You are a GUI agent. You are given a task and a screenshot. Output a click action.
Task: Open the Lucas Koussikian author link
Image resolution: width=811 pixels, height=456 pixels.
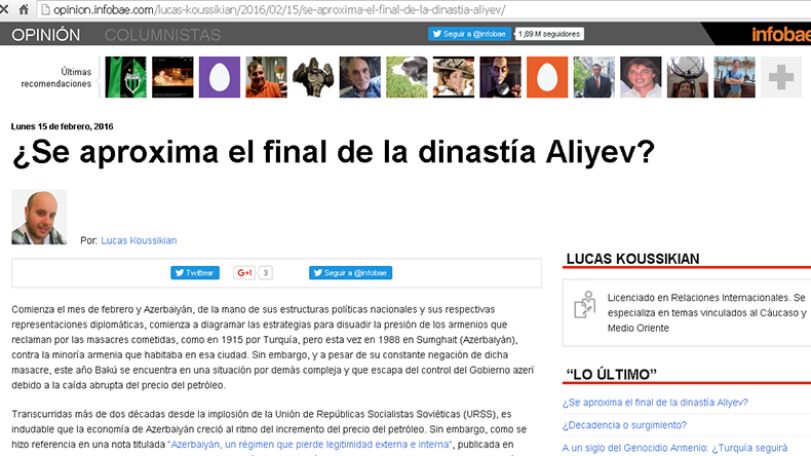pyautogui.click(x=139, y=240)
